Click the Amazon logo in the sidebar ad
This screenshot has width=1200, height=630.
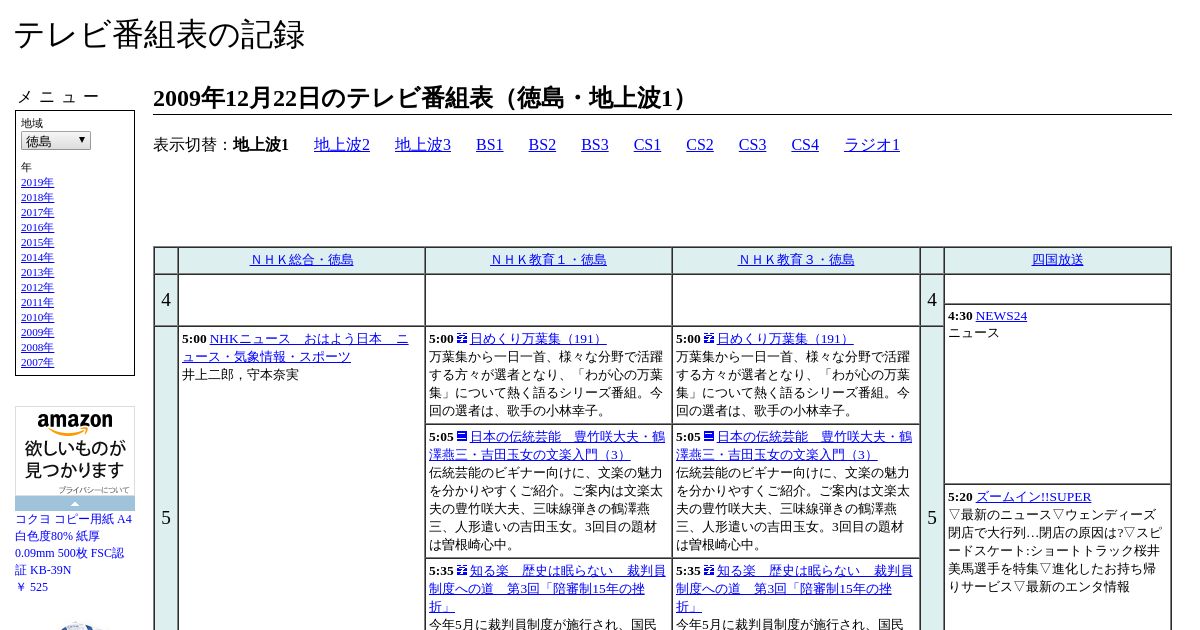pos(75,424)
